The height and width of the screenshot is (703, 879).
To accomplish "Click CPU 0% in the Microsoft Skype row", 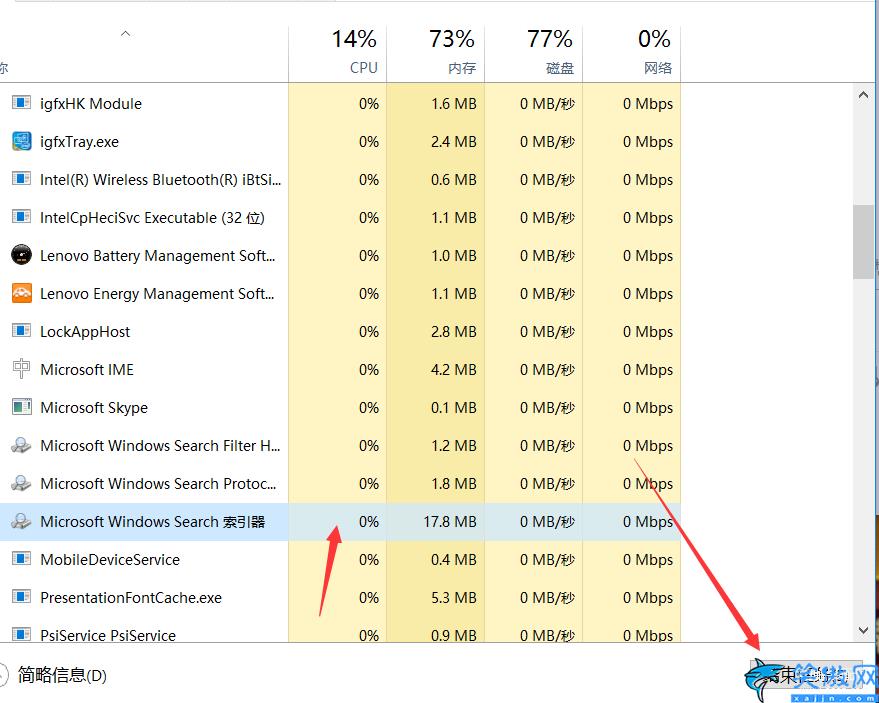I will pyautogui.click(x=369, y=408).
